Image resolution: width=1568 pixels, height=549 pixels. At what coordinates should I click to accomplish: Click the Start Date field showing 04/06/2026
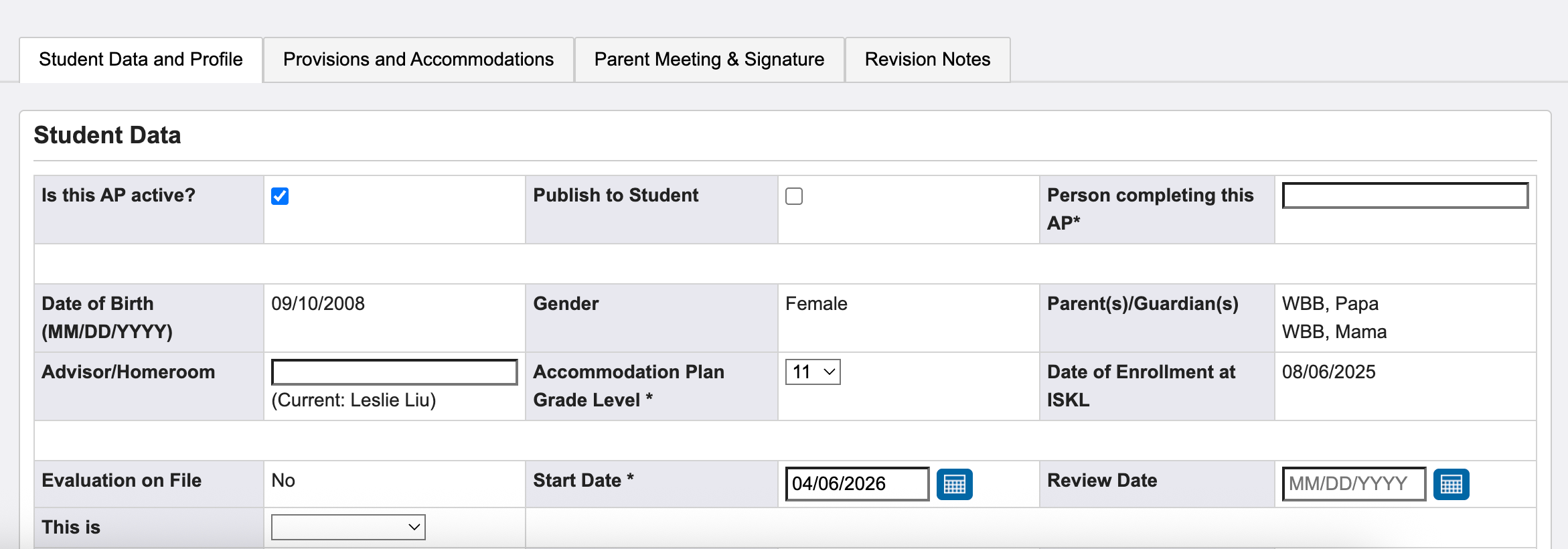857,483
